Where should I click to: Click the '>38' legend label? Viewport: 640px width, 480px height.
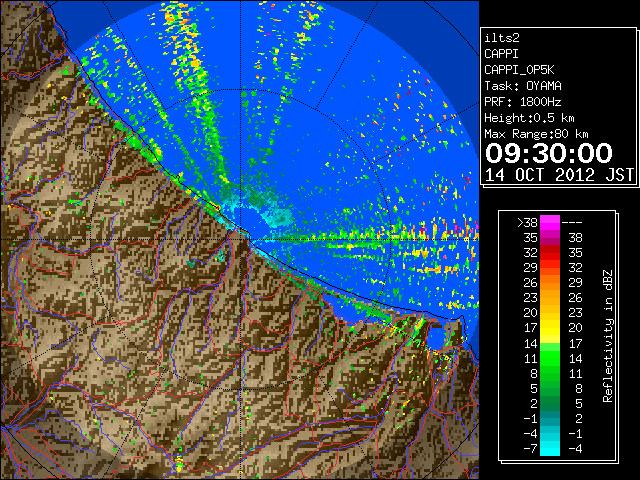point(527,223)
